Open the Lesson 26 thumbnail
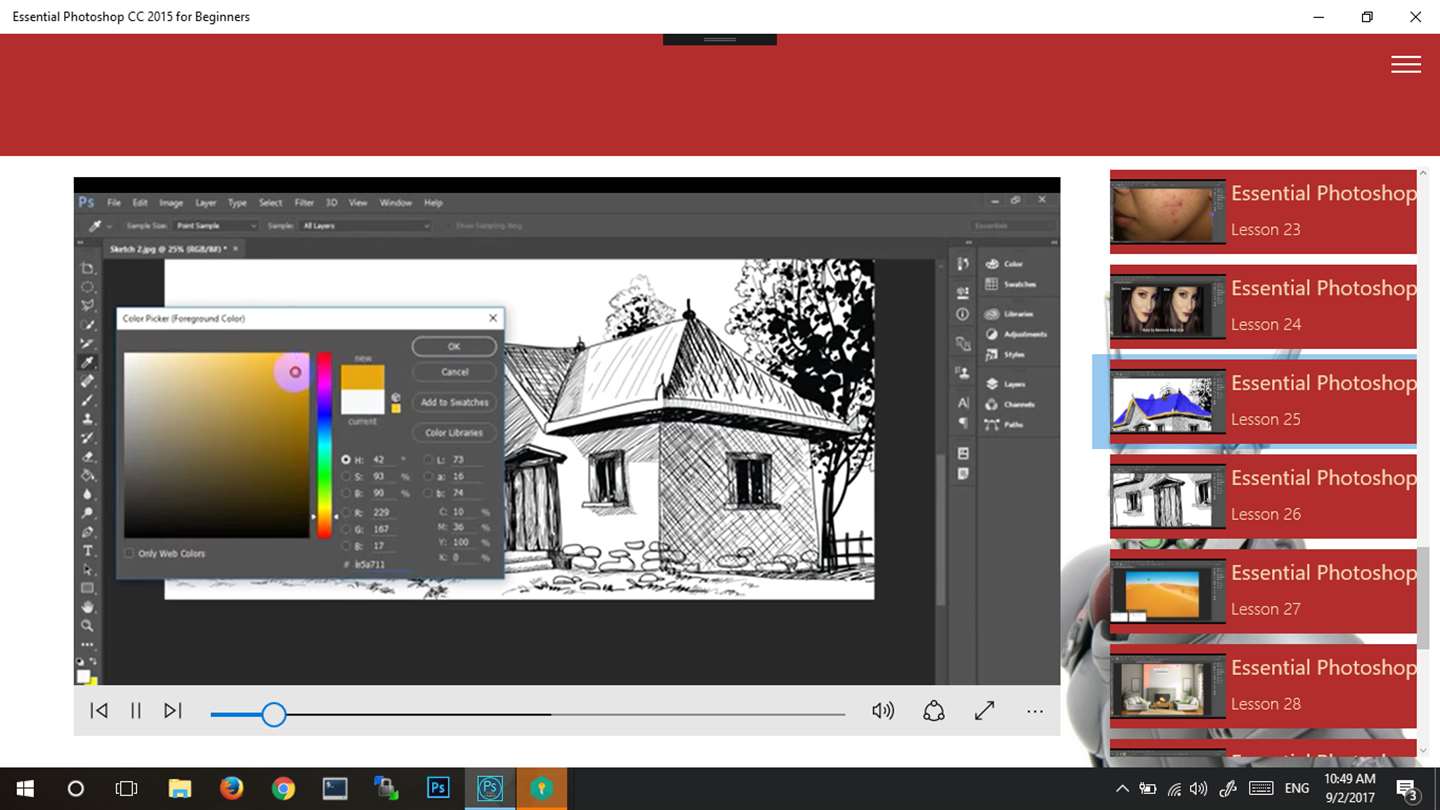This screenshot has height=810, width=1440. pyautogui.click(x=1168, y=497)
